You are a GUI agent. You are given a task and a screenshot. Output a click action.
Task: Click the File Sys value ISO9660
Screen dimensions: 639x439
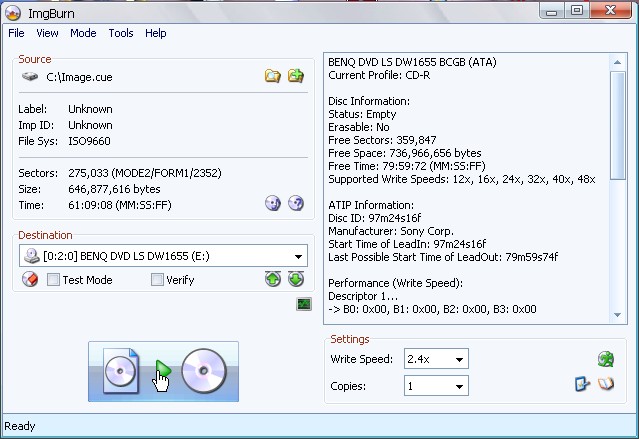coord(89,141)
